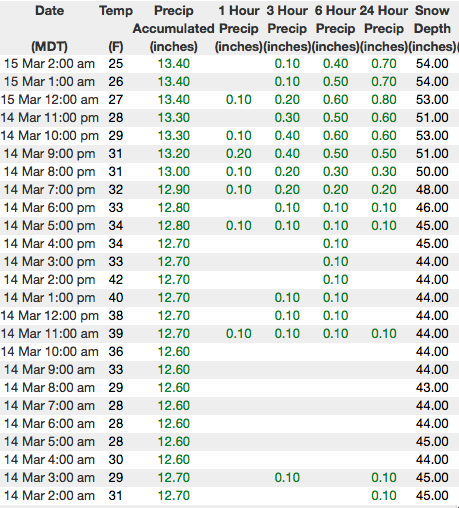Screen dimensions: 459x508
Task: Click 1 hour precip 0.20 at 9:00 pm
Action: [x=239, y=154]
